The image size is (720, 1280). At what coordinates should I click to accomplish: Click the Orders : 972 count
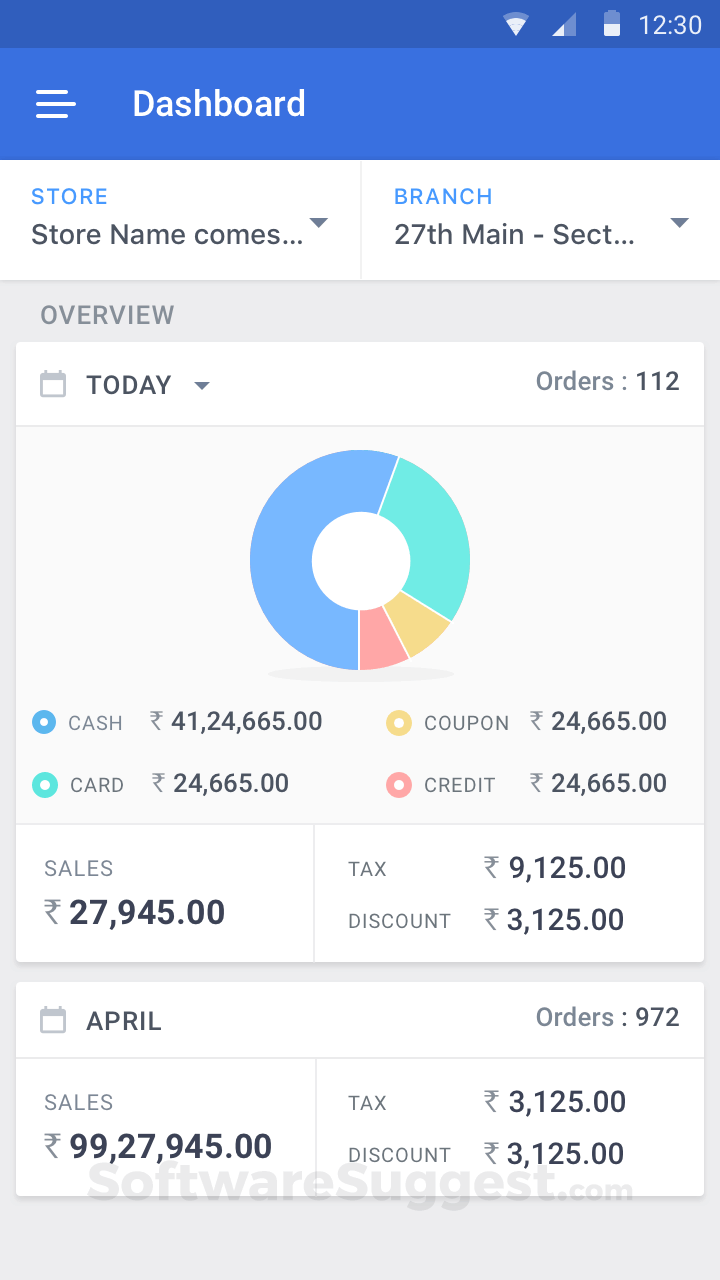607,1017
